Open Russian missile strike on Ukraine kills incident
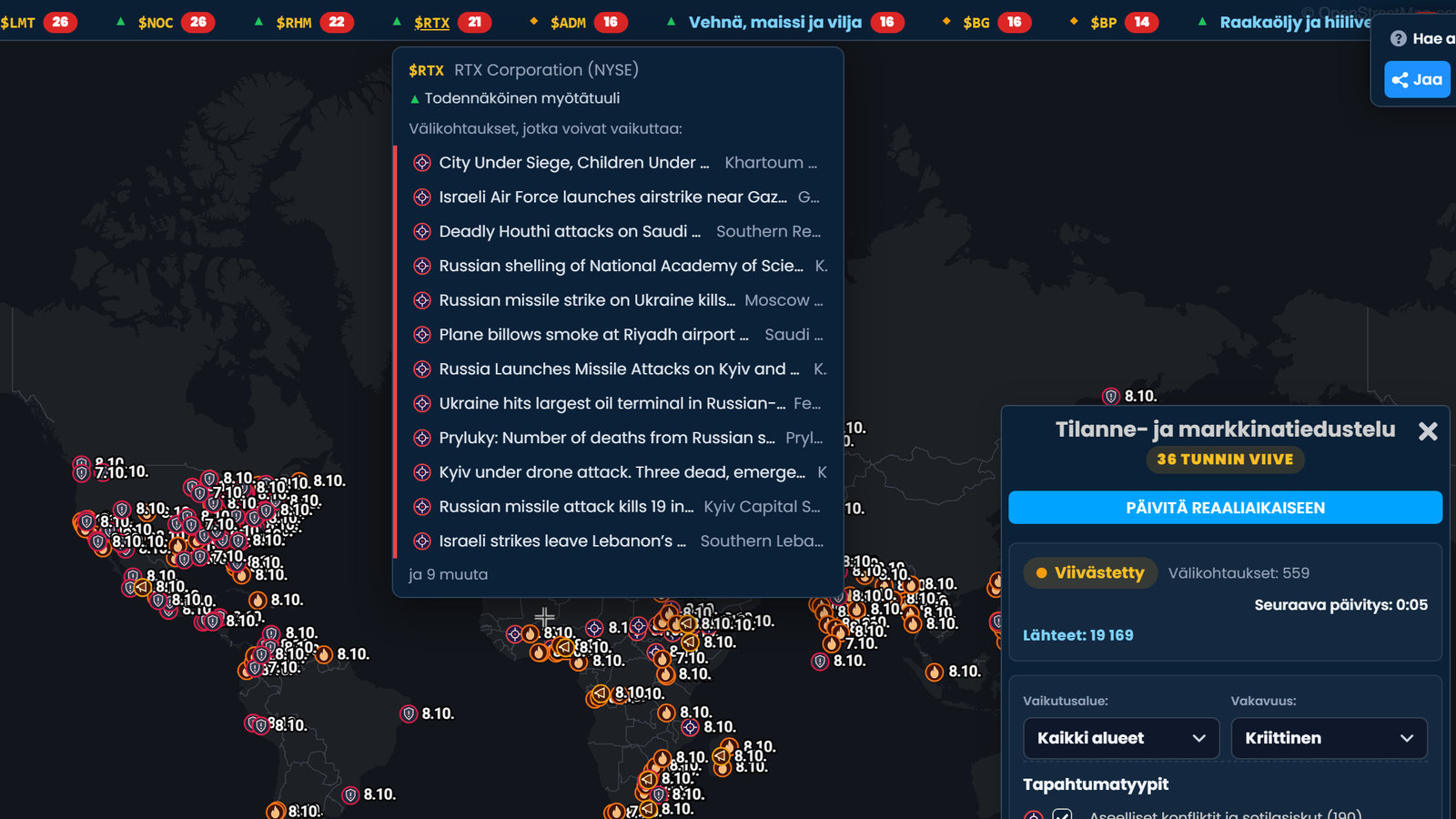 (x=619, y=300)
